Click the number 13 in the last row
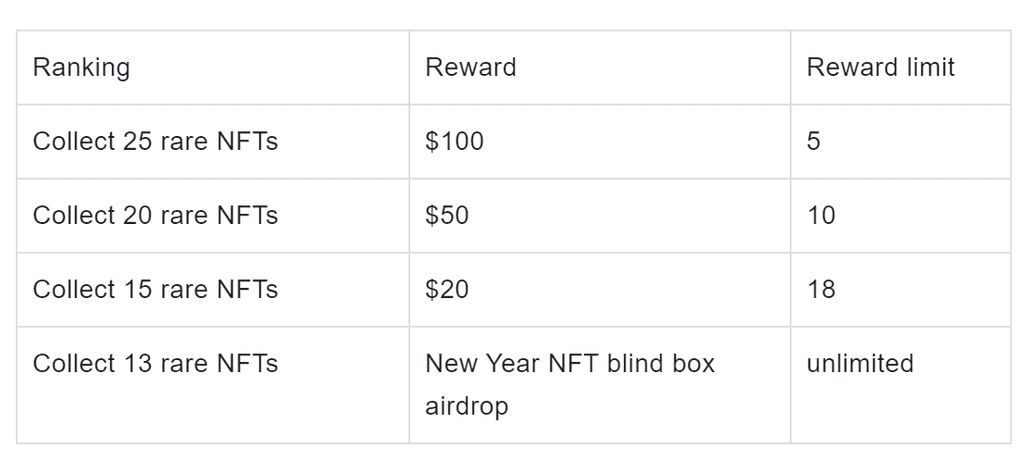1024x460 pixels. [137, 364]
